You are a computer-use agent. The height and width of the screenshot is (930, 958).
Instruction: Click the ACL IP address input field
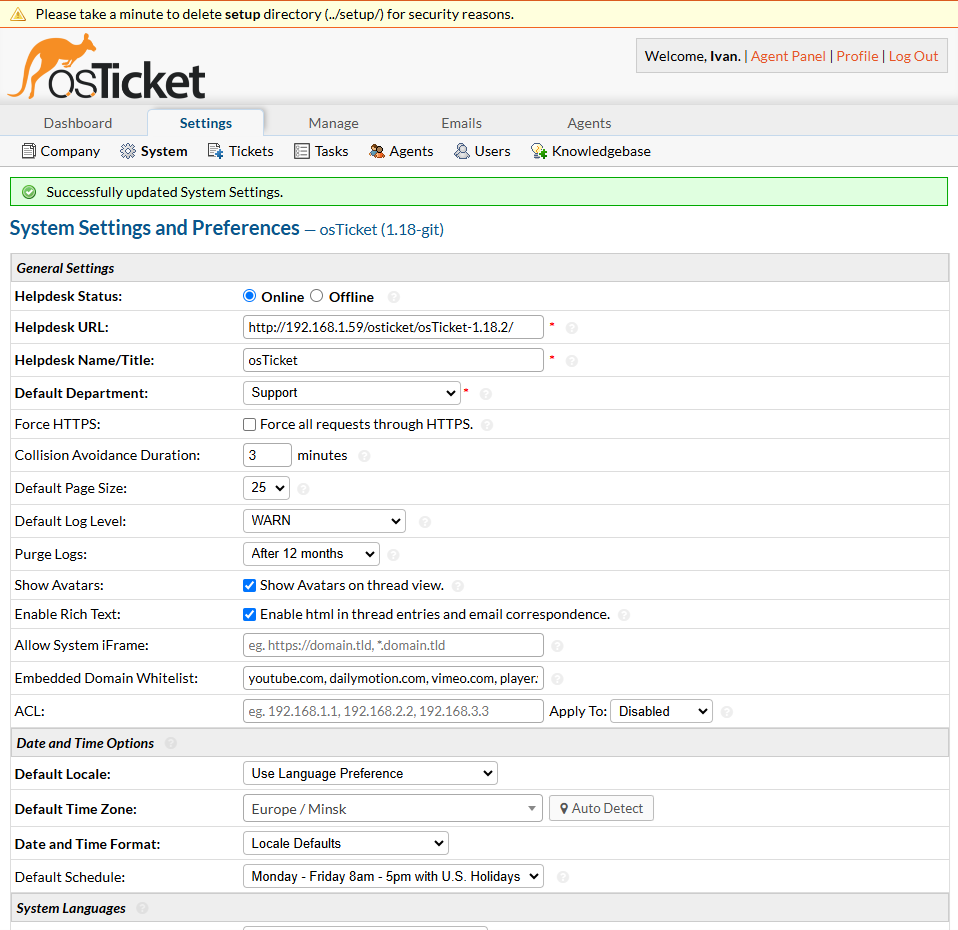(393, 711)
